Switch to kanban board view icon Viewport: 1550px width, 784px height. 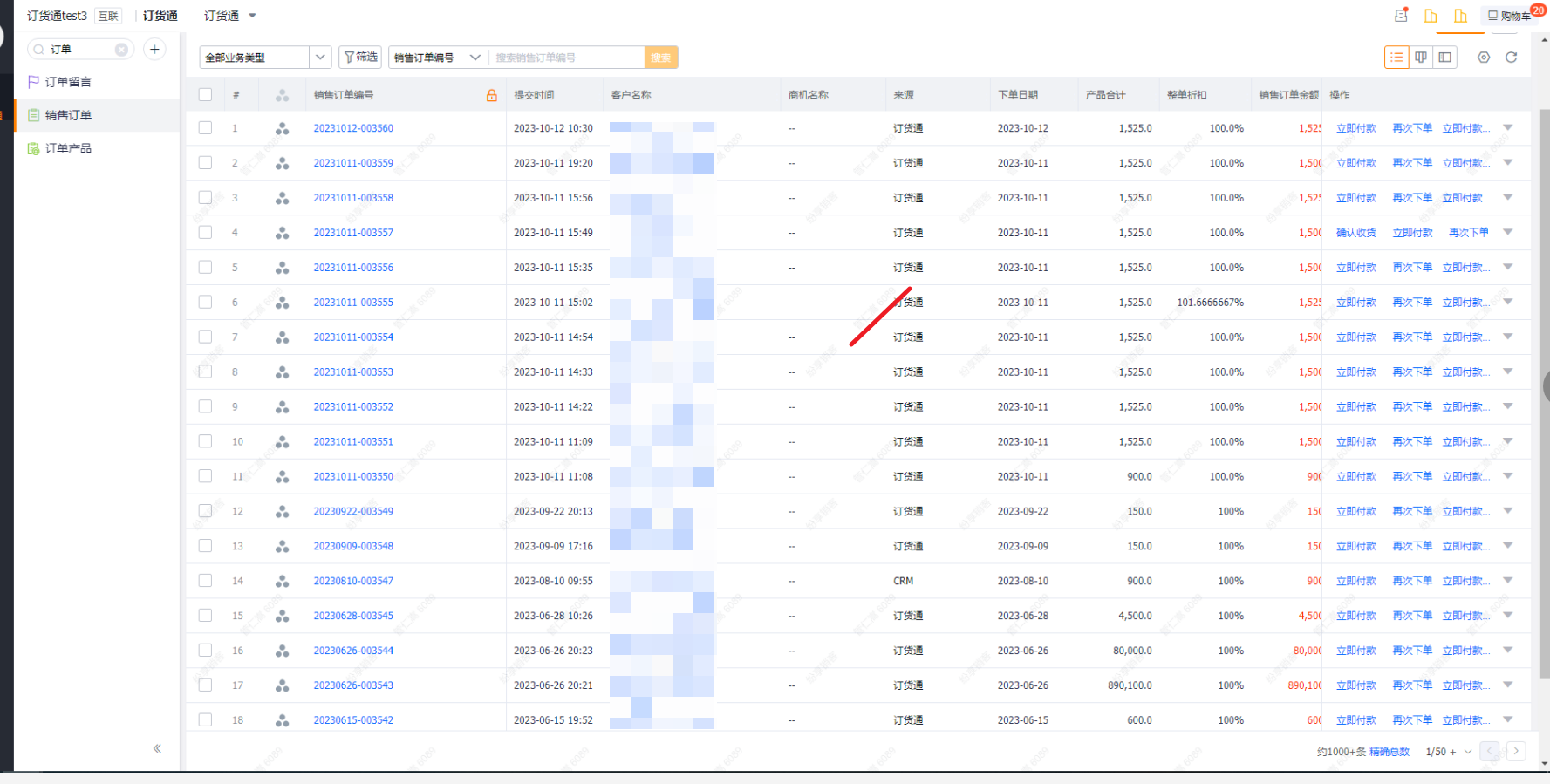(x=1421, y=58)
